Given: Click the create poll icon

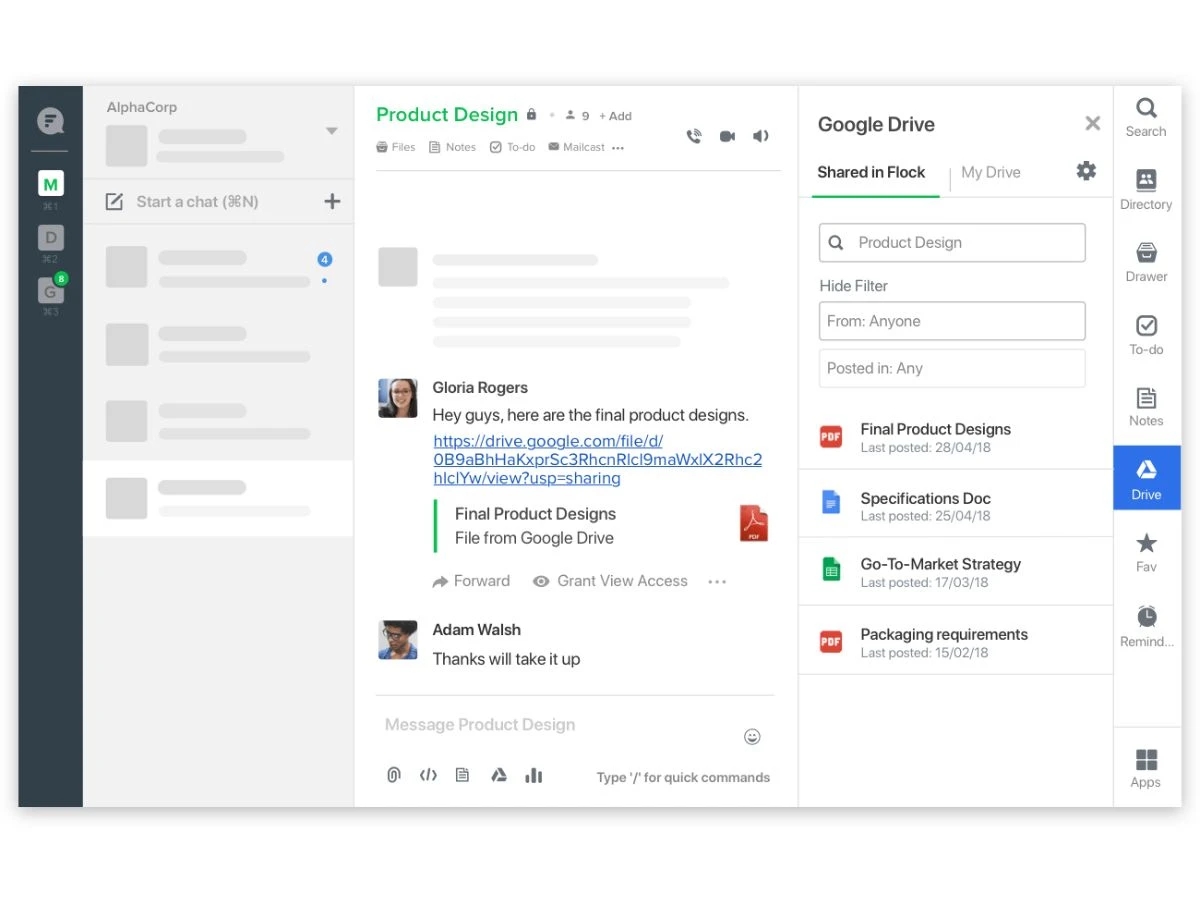Looking at the screenshot, I should click(534, 775).
